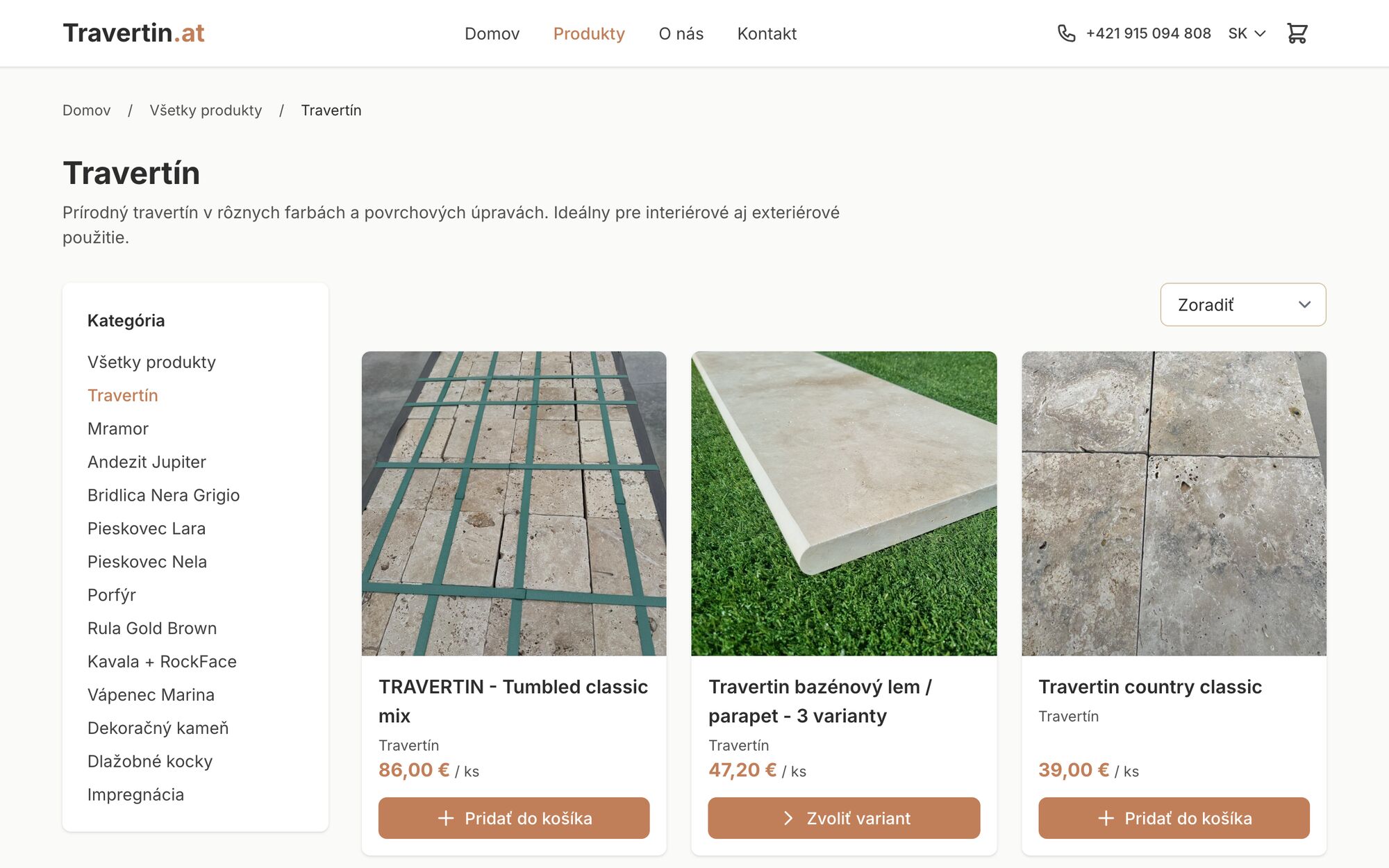Image resolution: width=1389 pixels, height=868 pixels.
Task: Click the Travertin.at logo
Action: point(133,33)
